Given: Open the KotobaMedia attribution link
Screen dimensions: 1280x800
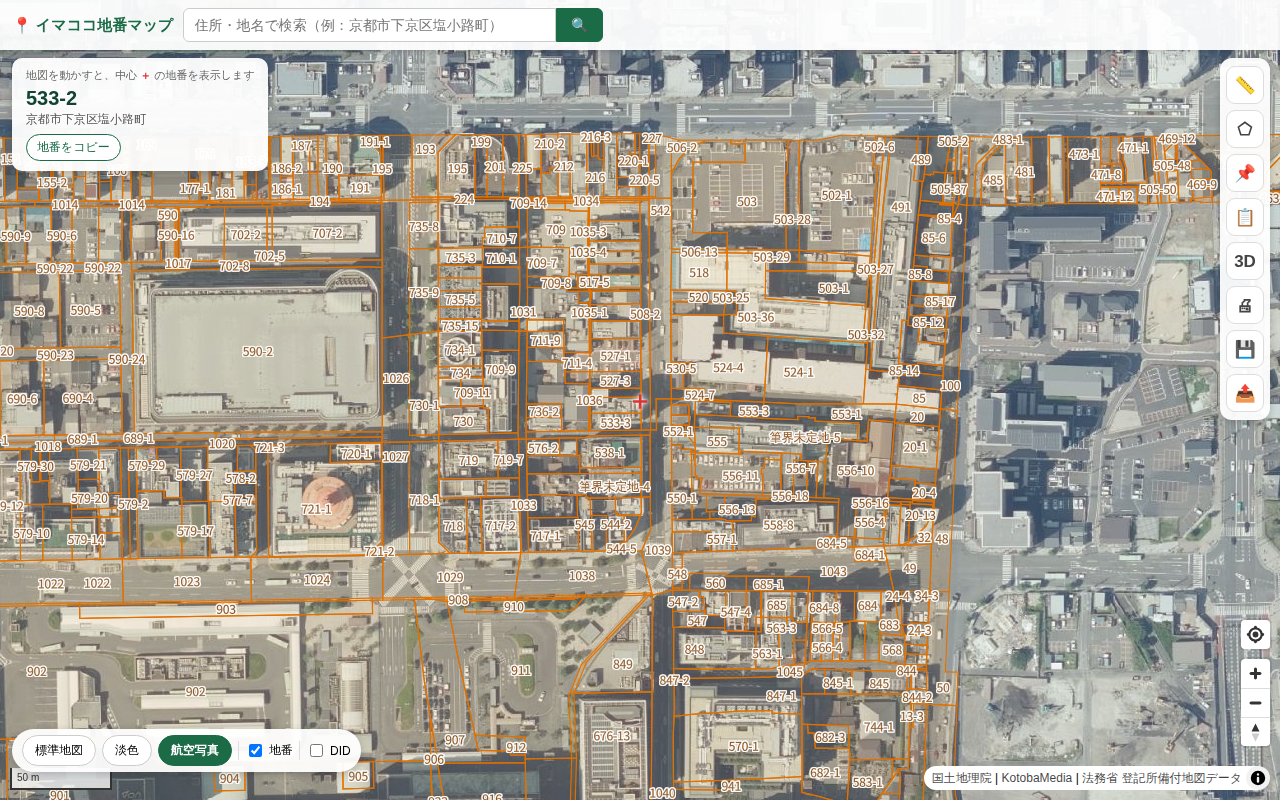Looking at the screenshot, I should click(1037, 778).
